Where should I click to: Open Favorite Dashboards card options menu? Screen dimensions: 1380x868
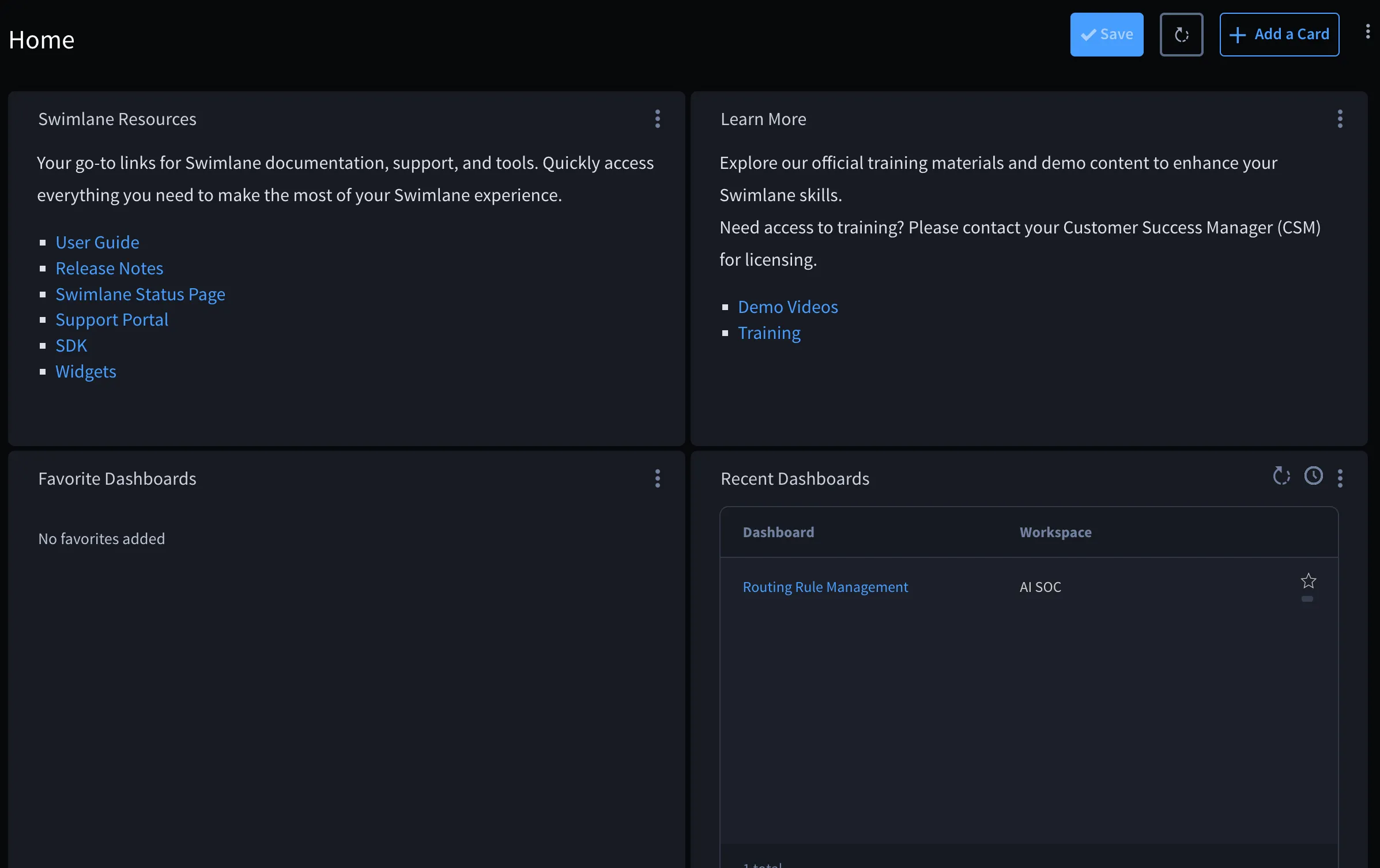[657, 478]
